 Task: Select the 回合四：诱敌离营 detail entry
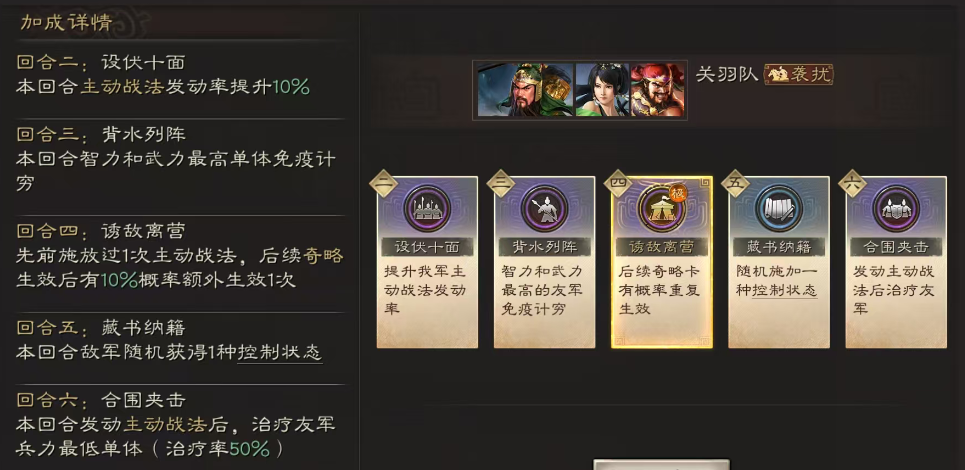(180, 256)
